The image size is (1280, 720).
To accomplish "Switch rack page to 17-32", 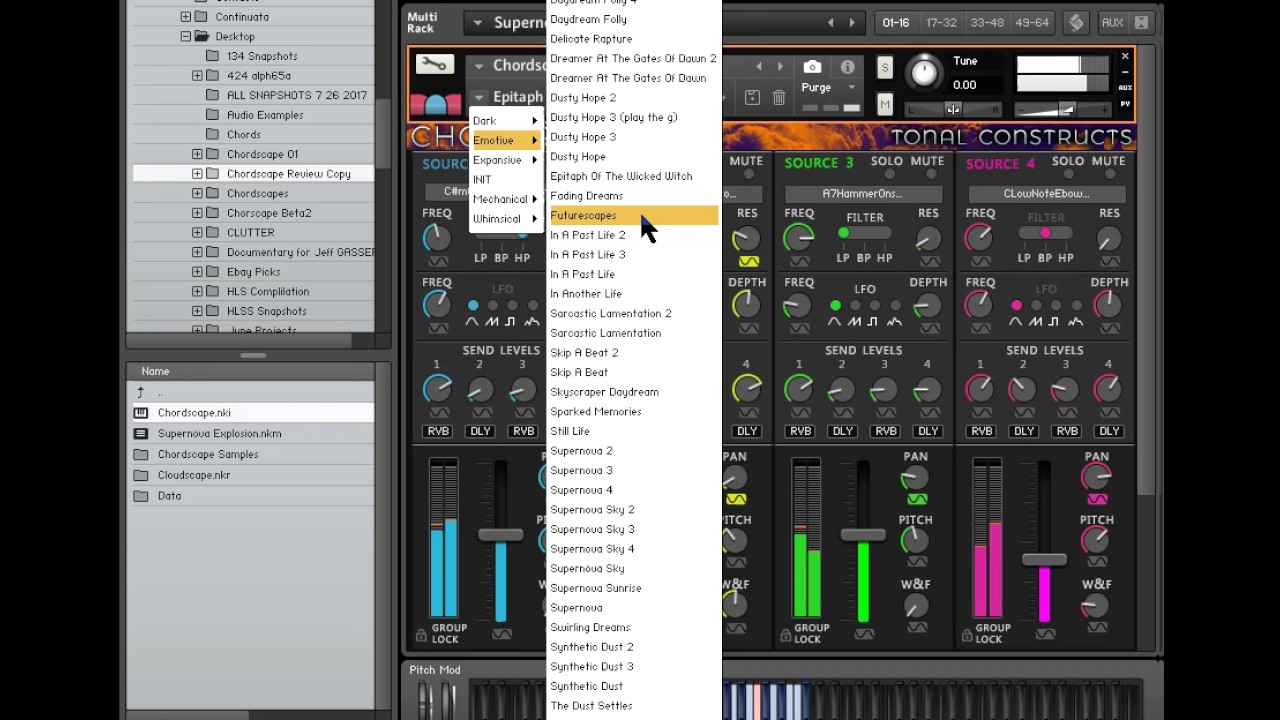I will click(941, 22).
